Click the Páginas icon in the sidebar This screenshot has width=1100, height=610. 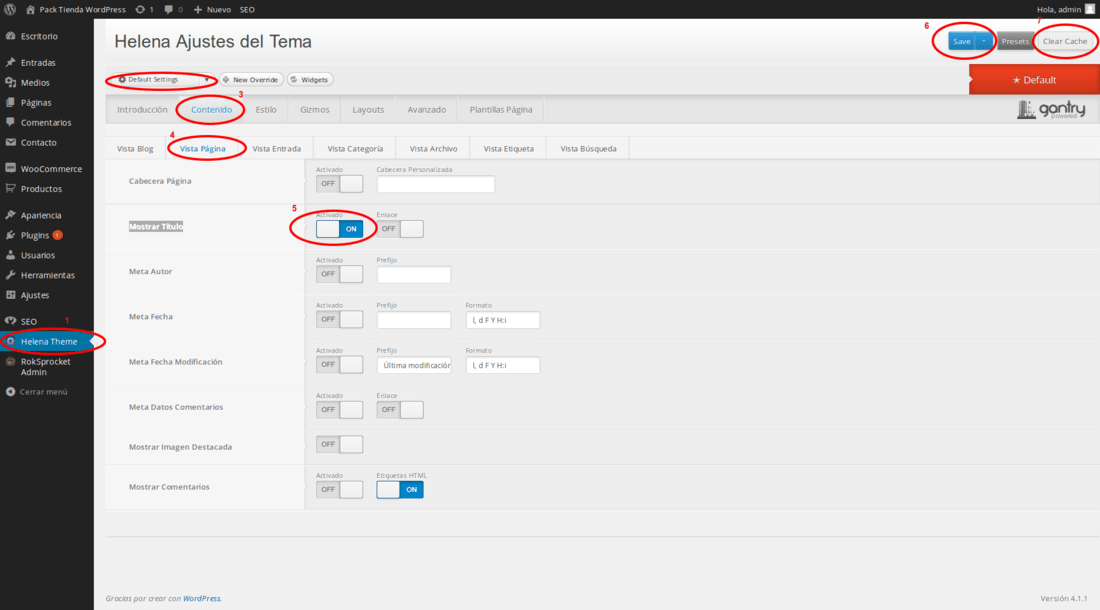[x=11, y=102]
